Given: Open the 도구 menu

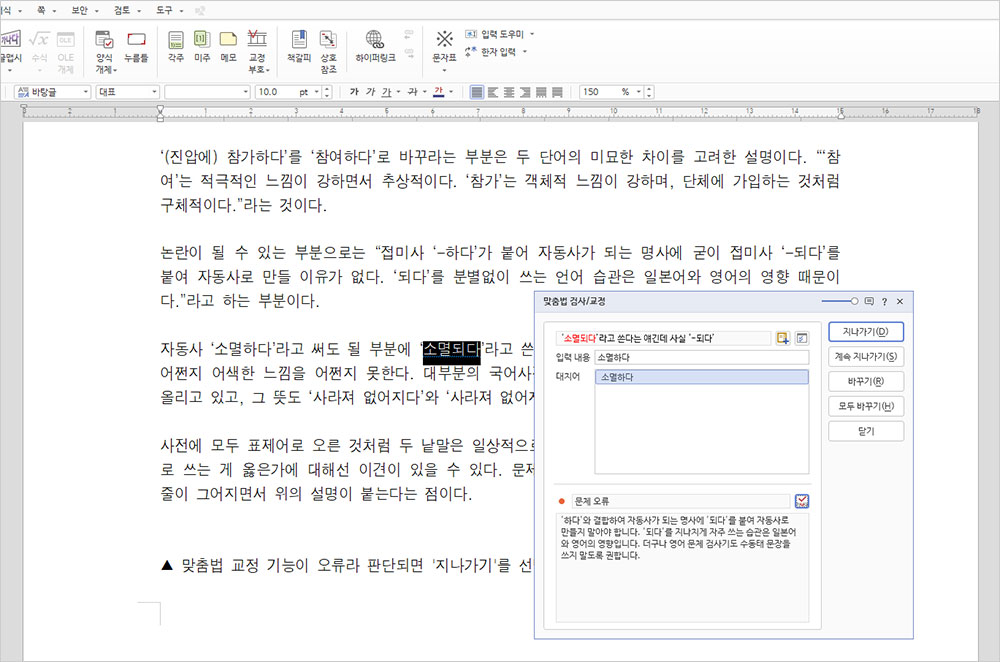Looking at the screenshot, I should click(x=170, y=10).
